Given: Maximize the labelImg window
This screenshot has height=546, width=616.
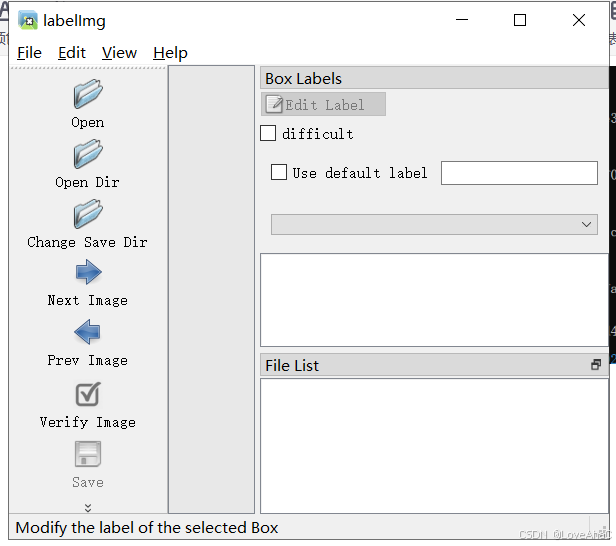Looking at the screenshot, I should point(520,20).
